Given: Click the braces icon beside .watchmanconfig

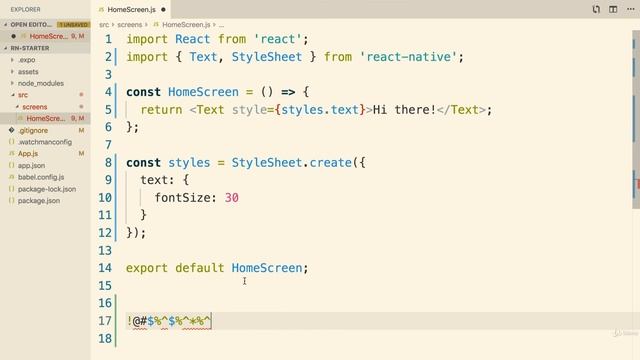Looking at the screenshot, I should pos(11,142).
